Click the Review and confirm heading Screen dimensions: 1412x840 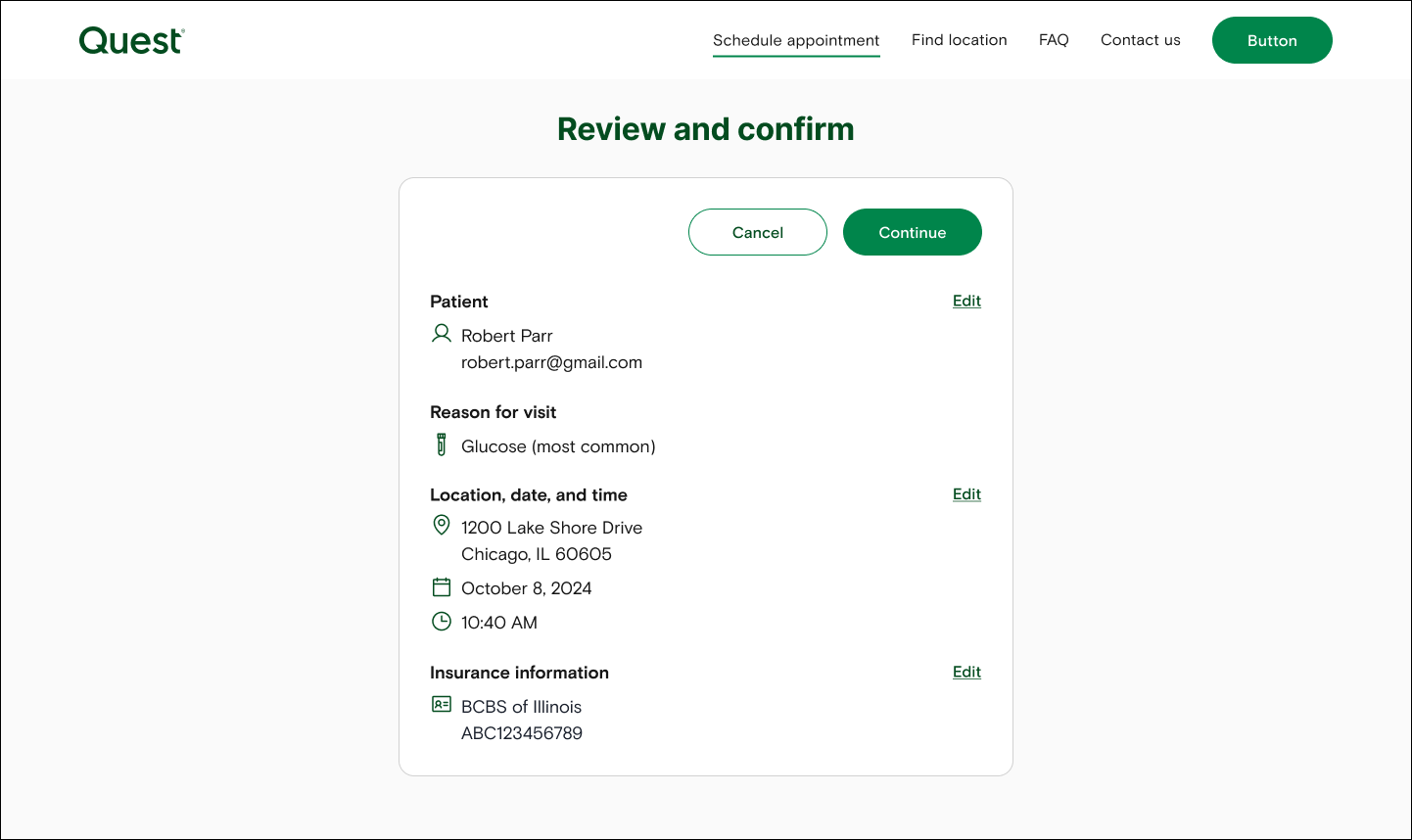point(706,129)
